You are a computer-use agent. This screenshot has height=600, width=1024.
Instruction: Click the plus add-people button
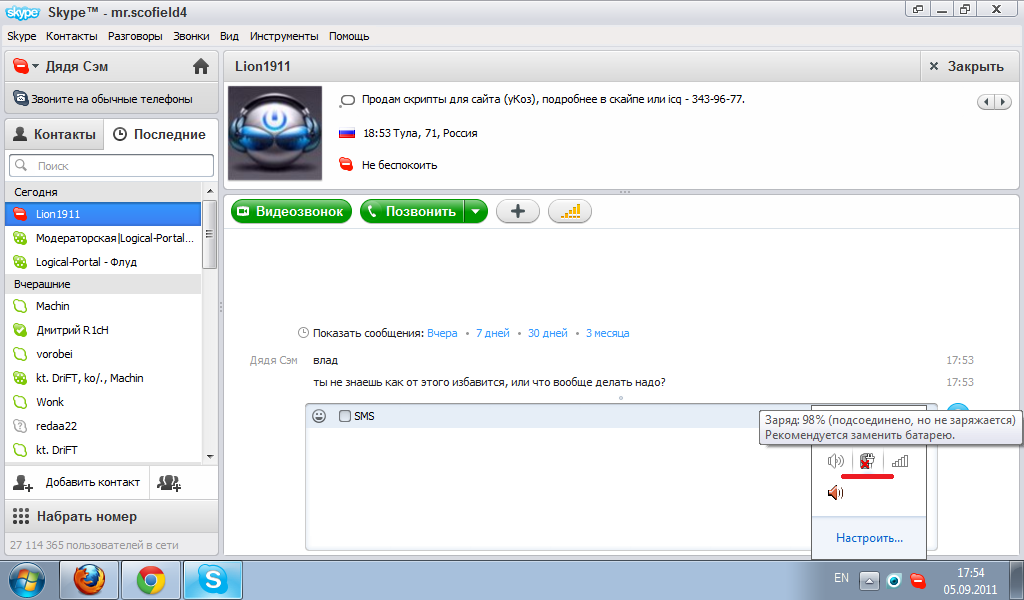518,212
